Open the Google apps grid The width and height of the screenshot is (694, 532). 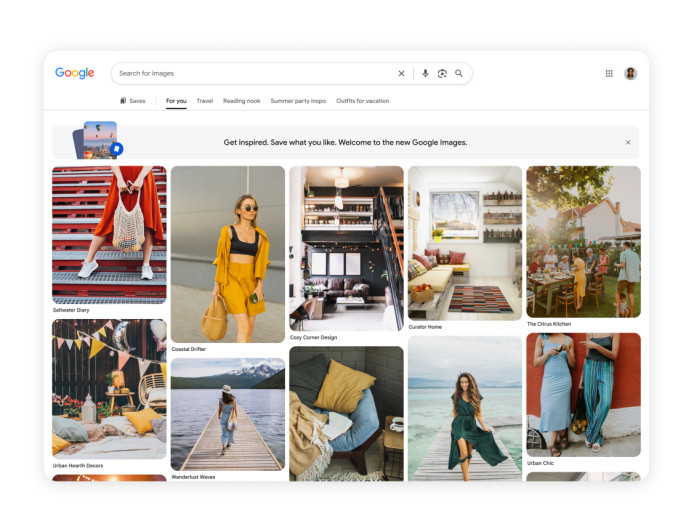coord(609,73)
